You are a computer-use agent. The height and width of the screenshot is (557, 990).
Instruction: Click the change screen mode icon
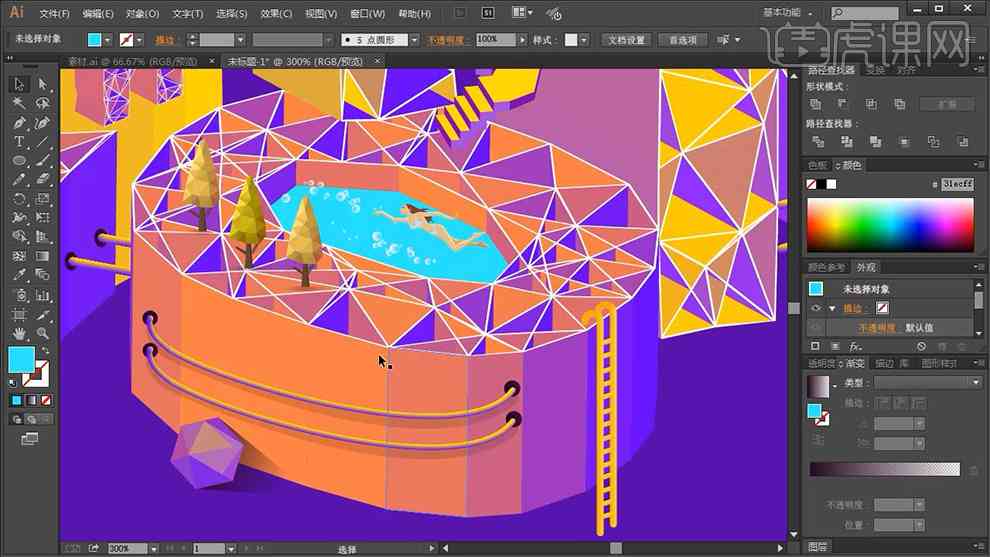point(30,439)
